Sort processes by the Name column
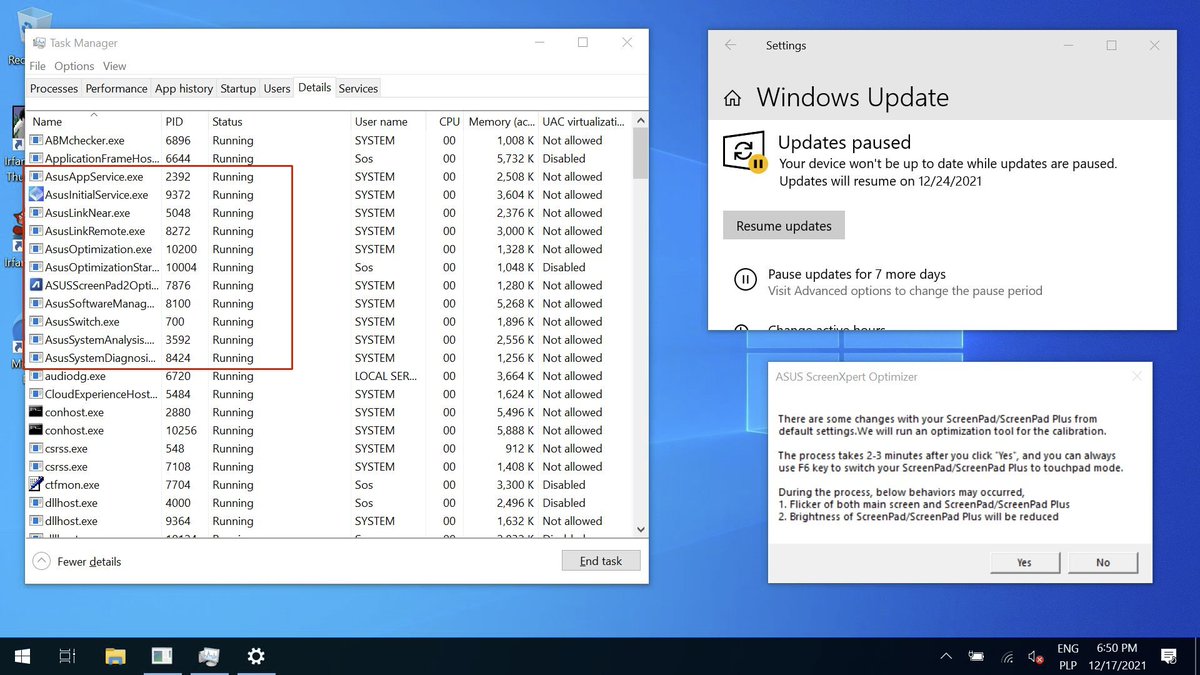Screen dimensions: 1200x675 coord(93,121)
